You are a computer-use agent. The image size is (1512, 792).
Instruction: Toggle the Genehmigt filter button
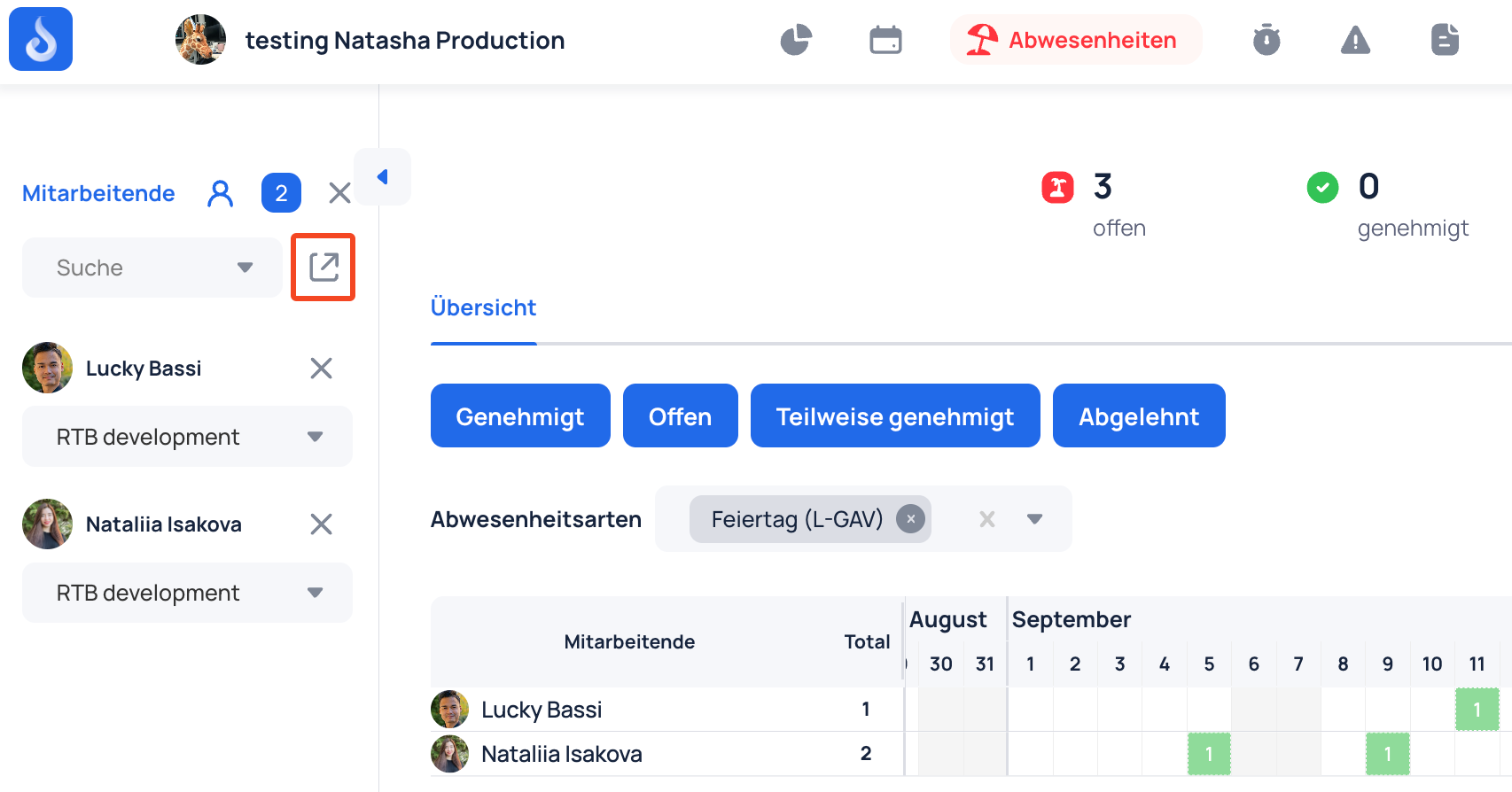pyautogui.click(x=520, y=415)
